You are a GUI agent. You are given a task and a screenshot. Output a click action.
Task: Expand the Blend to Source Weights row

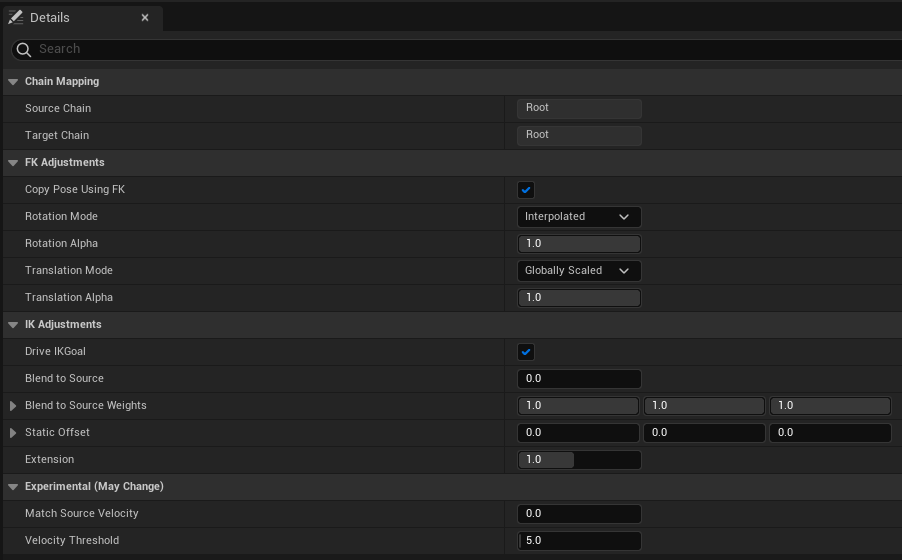[13, 406]
